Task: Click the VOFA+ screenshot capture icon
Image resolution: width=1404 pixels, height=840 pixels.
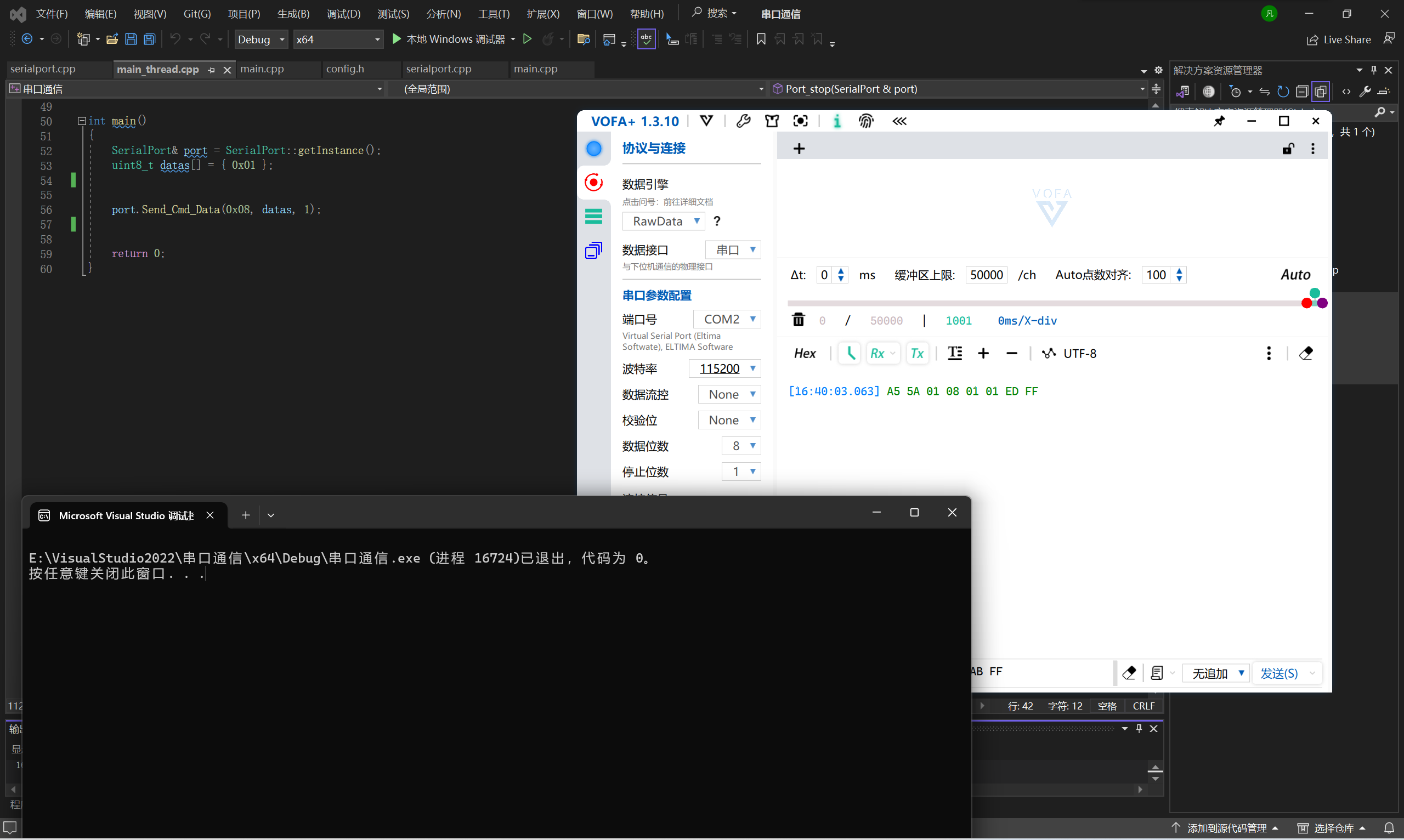Action: tap(801, 121)
